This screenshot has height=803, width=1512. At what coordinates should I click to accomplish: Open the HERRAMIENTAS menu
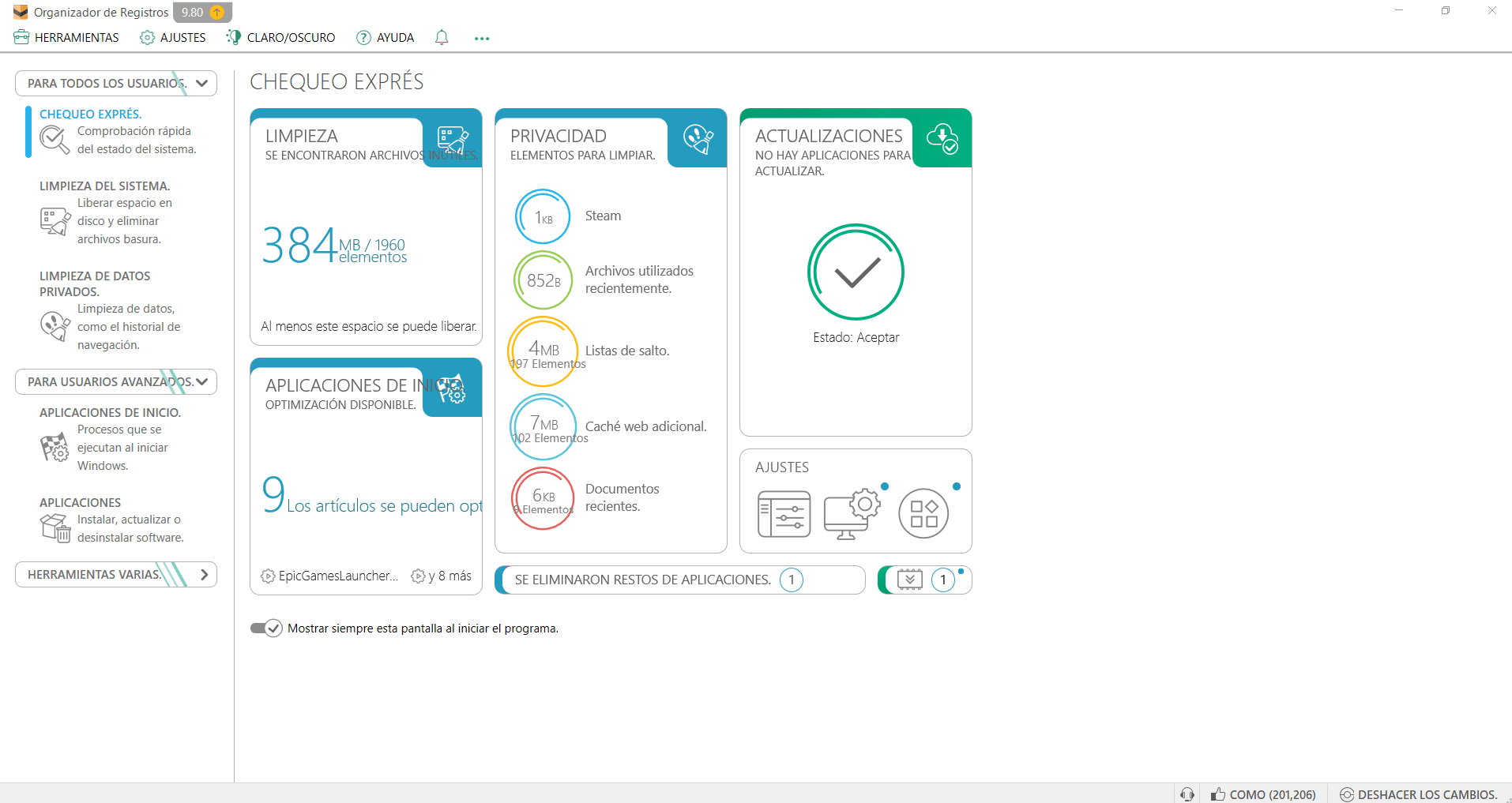click(66, 37)
